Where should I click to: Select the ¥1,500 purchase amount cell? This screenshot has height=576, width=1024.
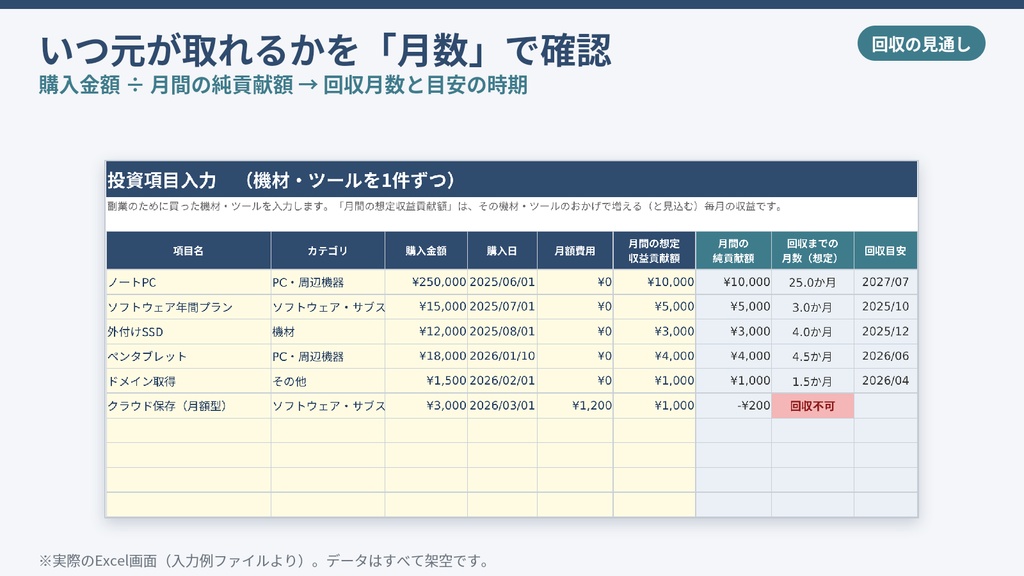point(426,381)
